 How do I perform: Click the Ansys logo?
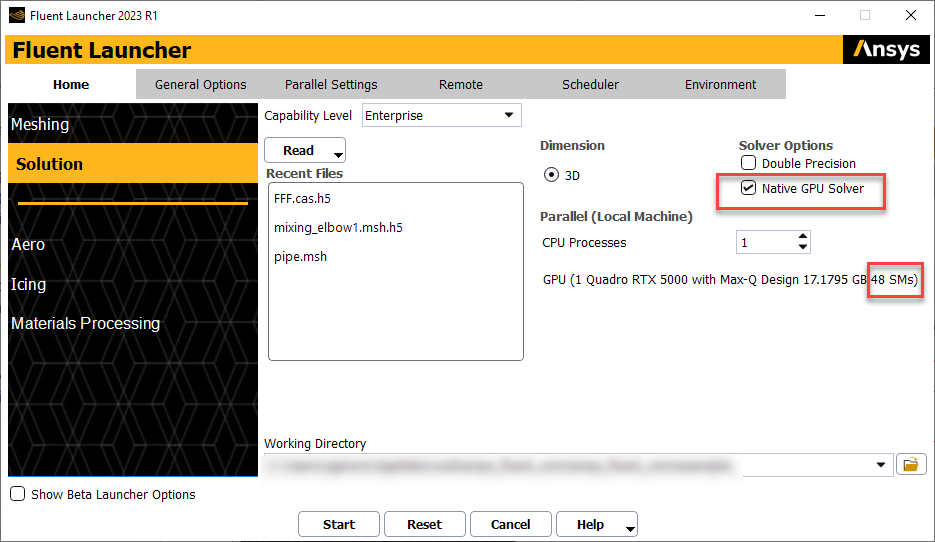coord(886,49)
